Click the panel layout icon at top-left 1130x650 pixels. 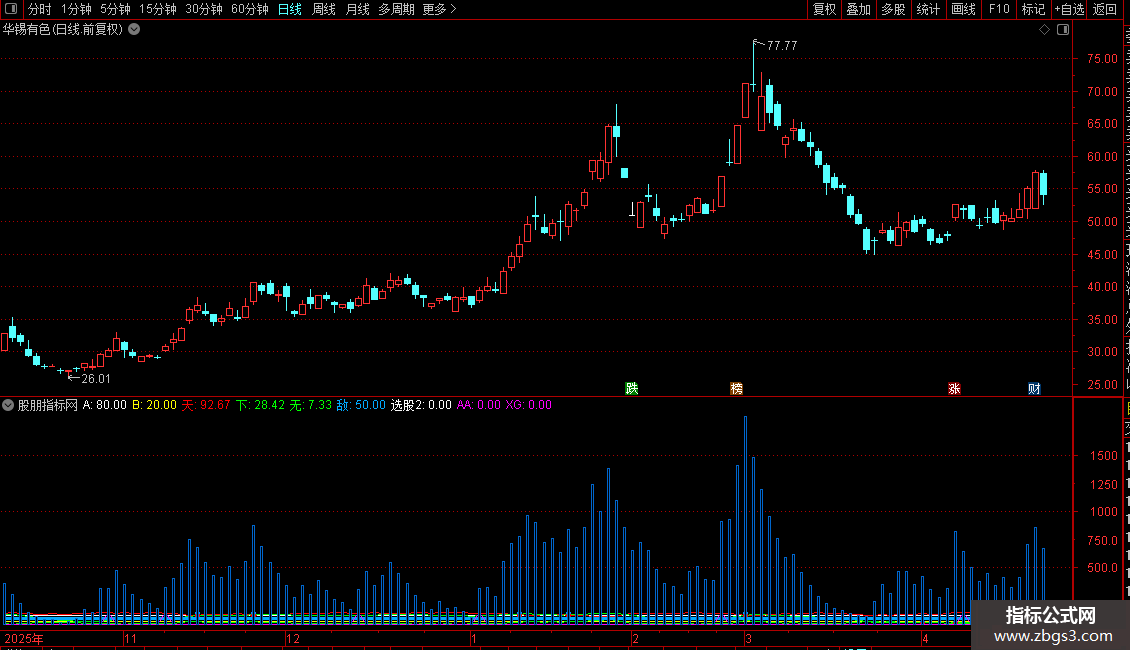[11, 9]
